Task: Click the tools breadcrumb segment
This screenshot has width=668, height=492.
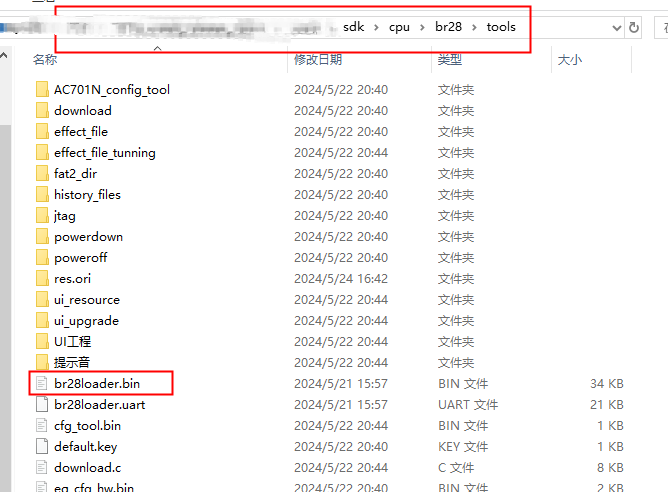Action: pyautogui.click(x=501, y=27)
